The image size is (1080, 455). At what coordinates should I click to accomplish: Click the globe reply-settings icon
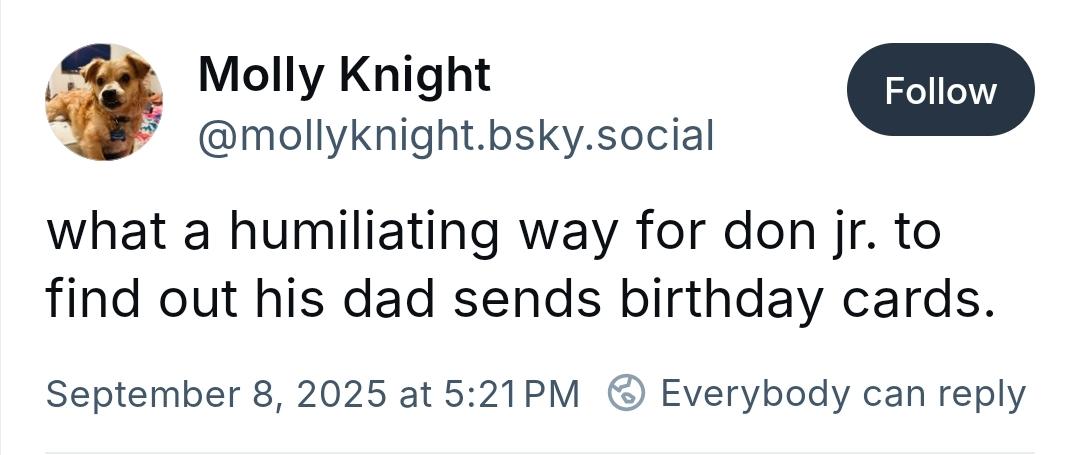[x=627, y=393]
